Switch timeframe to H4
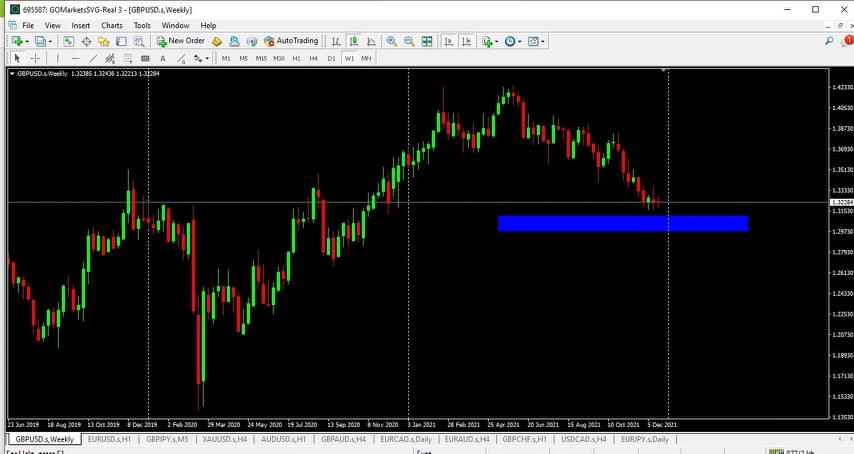854x454 pixels. pyautogui.click(x=314, y=58)
